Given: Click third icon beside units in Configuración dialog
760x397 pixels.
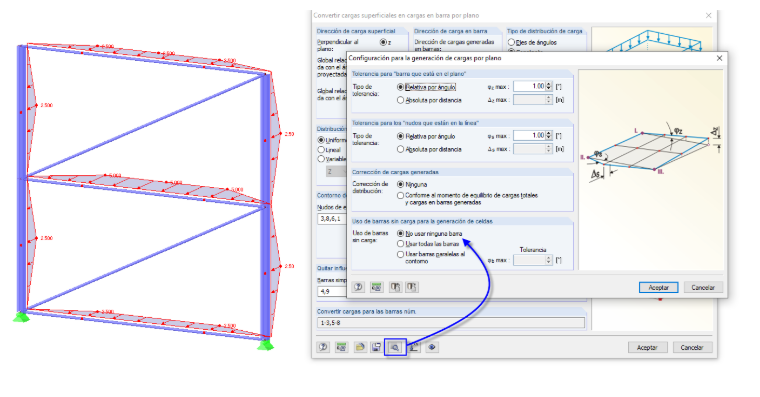Looking at the screenshot, I should [x=395, y=287].
